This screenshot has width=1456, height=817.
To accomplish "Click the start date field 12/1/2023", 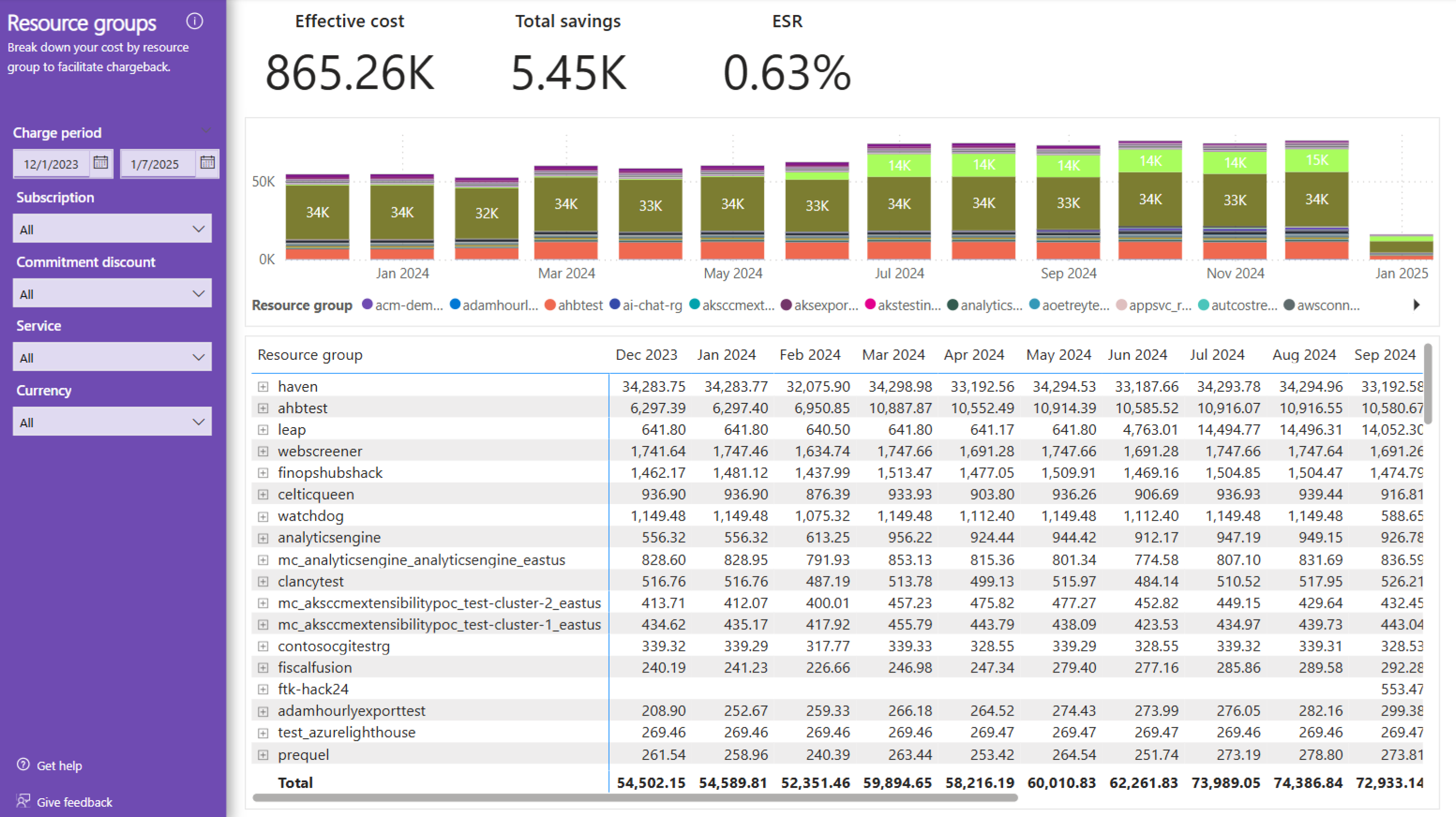I will 51,164.
